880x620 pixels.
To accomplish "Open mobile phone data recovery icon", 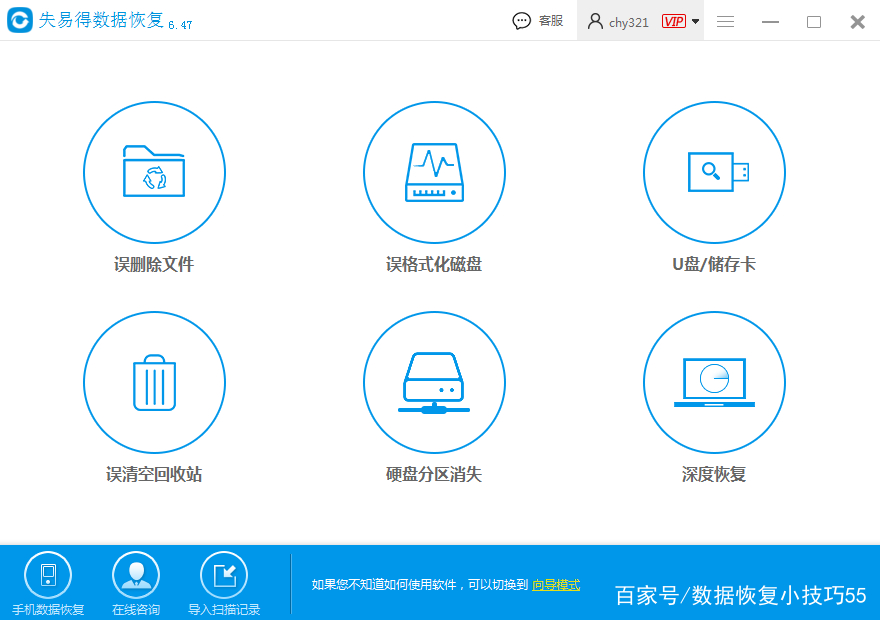I will [x=48, y=575].
